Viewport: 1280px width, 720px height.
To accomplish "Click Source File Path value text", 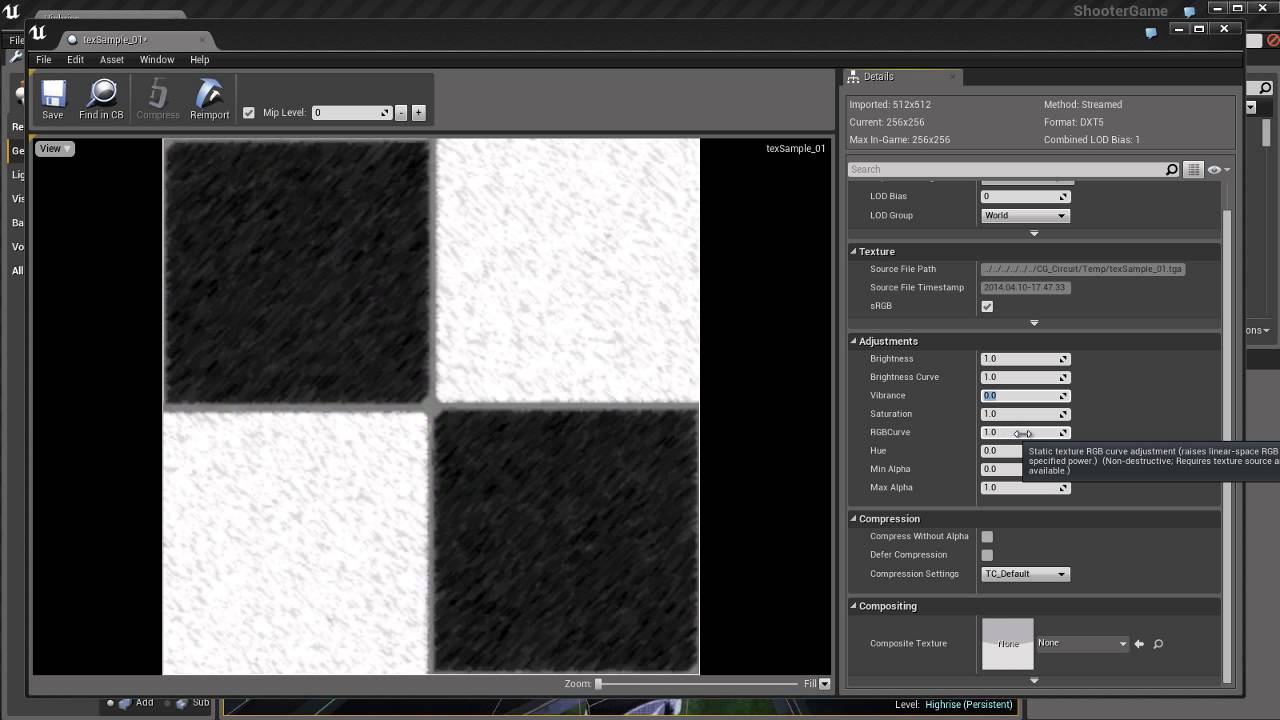I will [x=1083, y=269].
